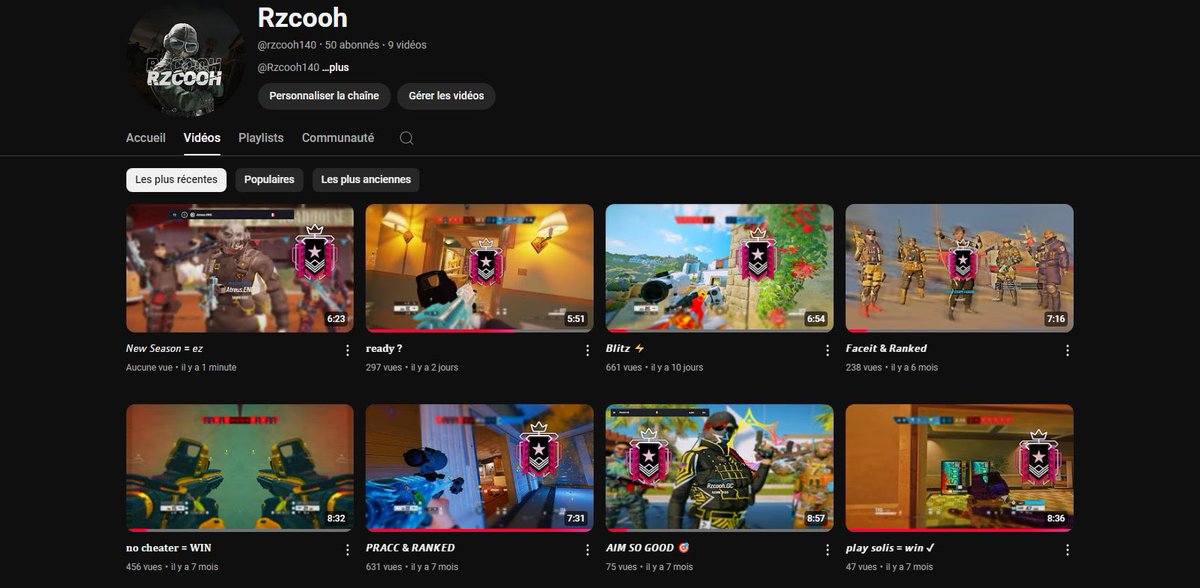This screenshot has width=1200, height=588.
Task: Click the Rzcooh channel name heading
Action: click(302, 18)
